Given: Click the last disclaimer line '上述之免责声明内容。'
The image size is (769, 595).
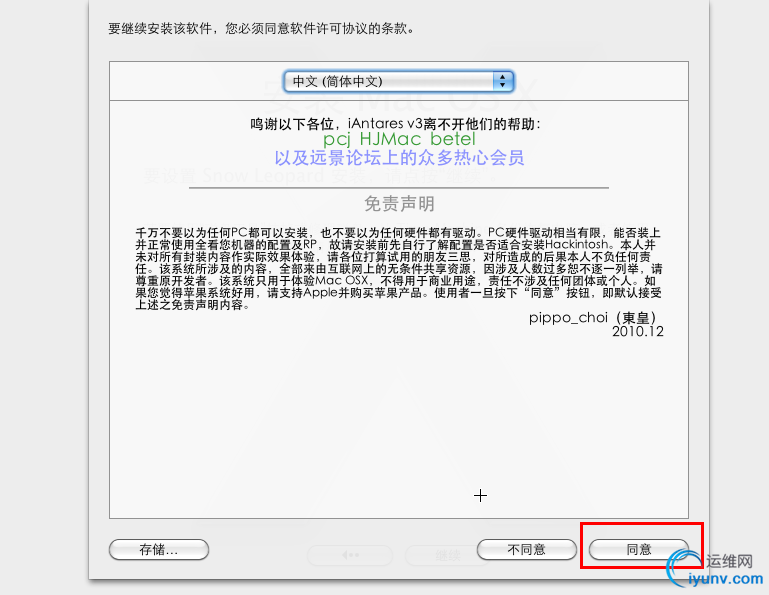Looking at the screenshot, I should (x=194, y=305).
